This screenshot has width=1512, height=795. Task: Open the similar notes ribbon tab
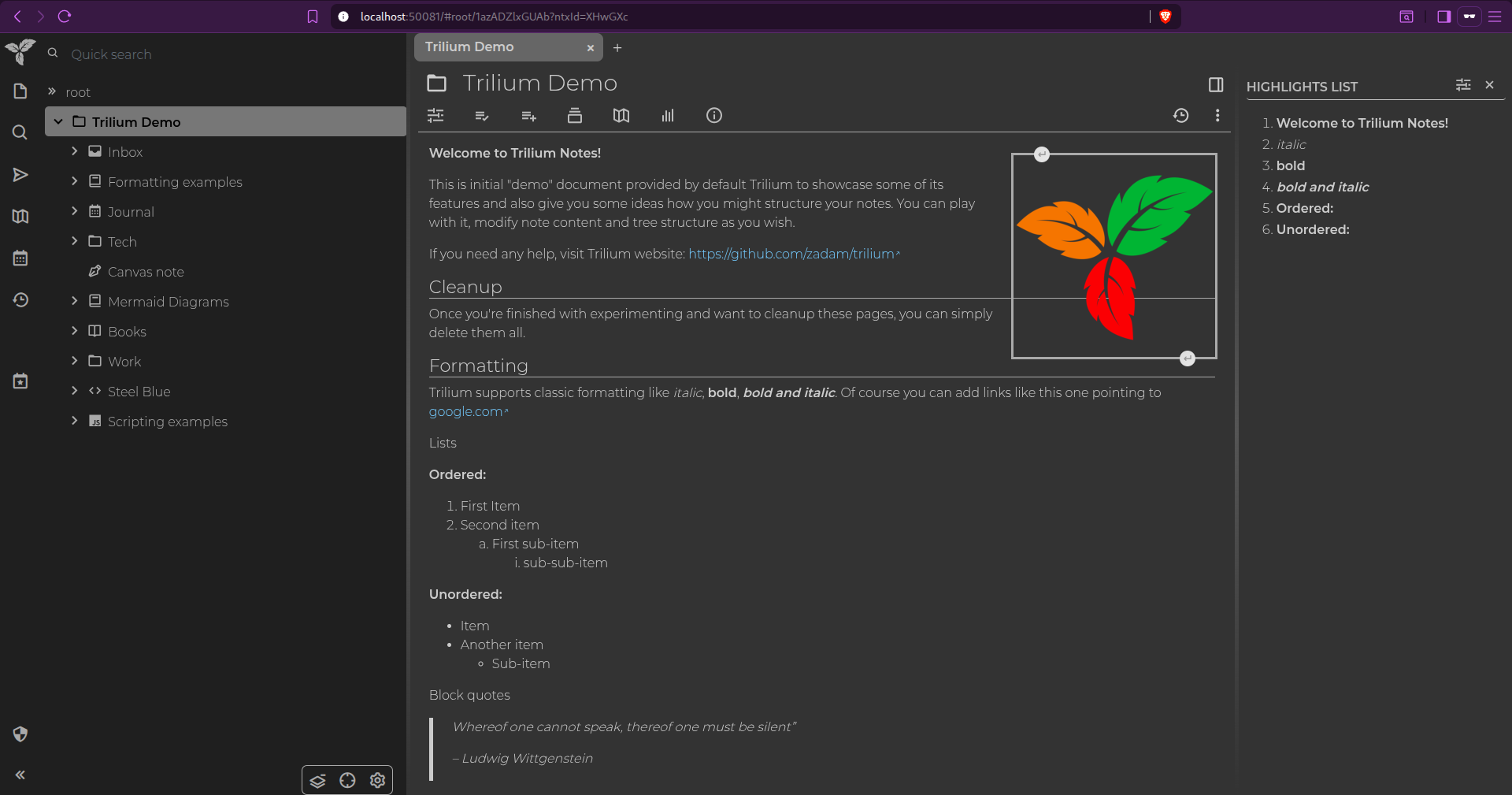click(x=668, y=116)
